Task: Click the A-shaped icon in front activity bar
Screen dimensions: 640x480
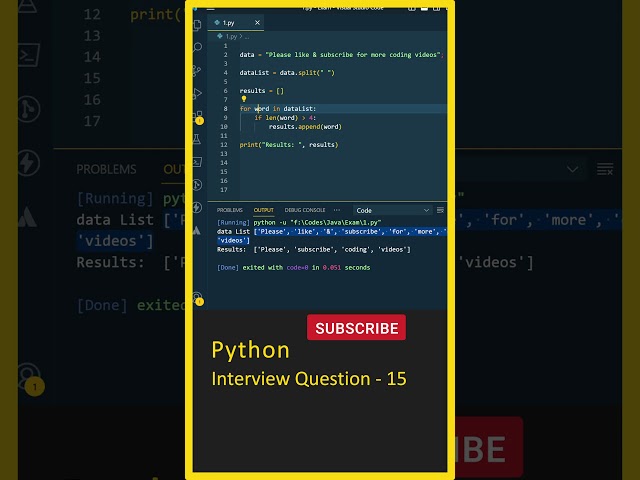Action: 197,230
